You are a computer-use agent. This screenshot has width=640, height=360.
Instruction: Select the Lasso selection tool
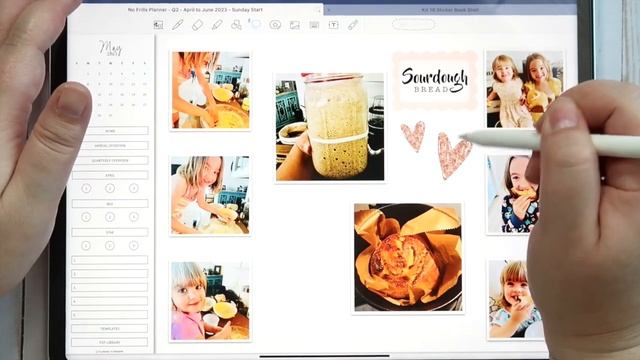[256, 25]
